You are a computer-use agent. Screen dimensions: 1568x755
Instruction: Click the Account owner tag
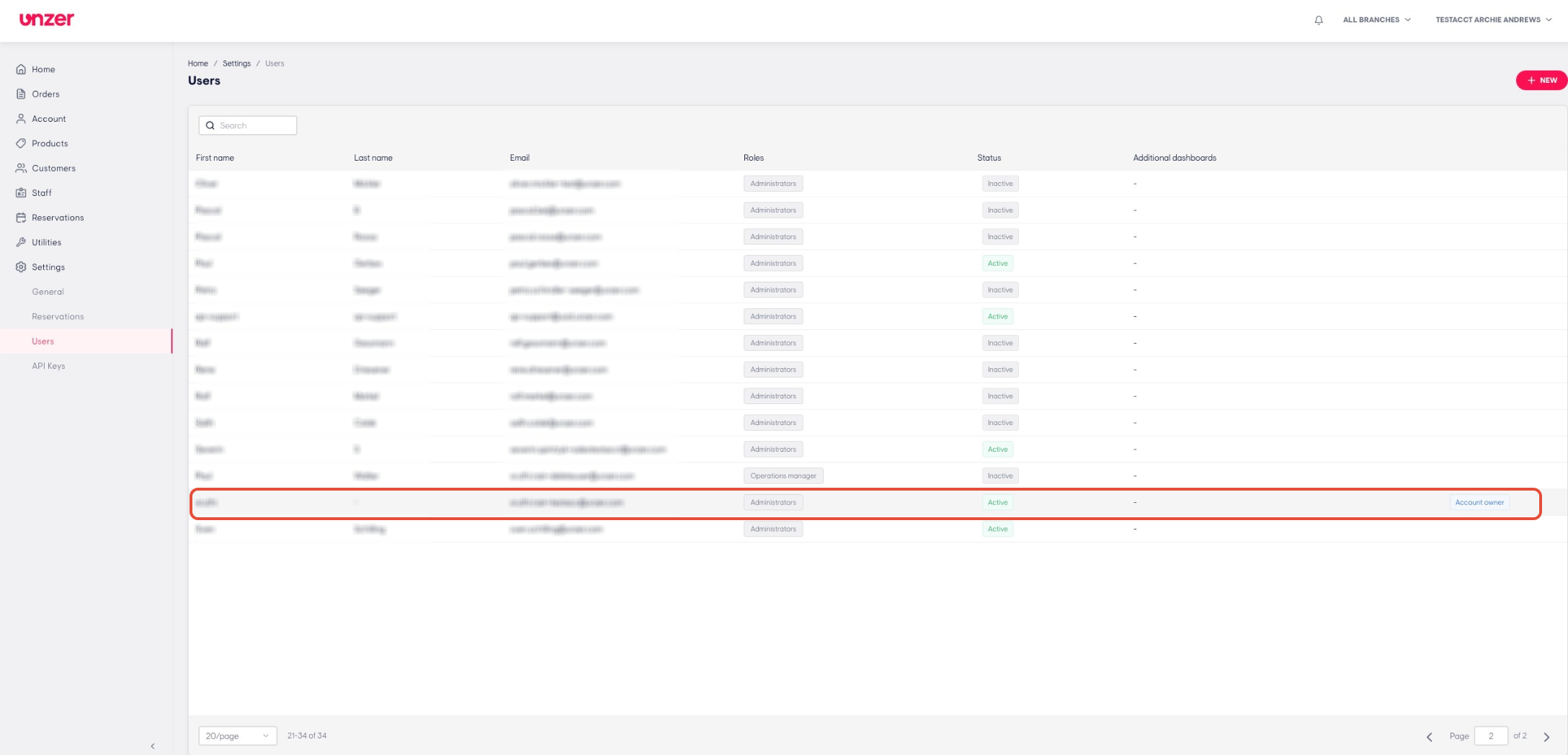1479,502
